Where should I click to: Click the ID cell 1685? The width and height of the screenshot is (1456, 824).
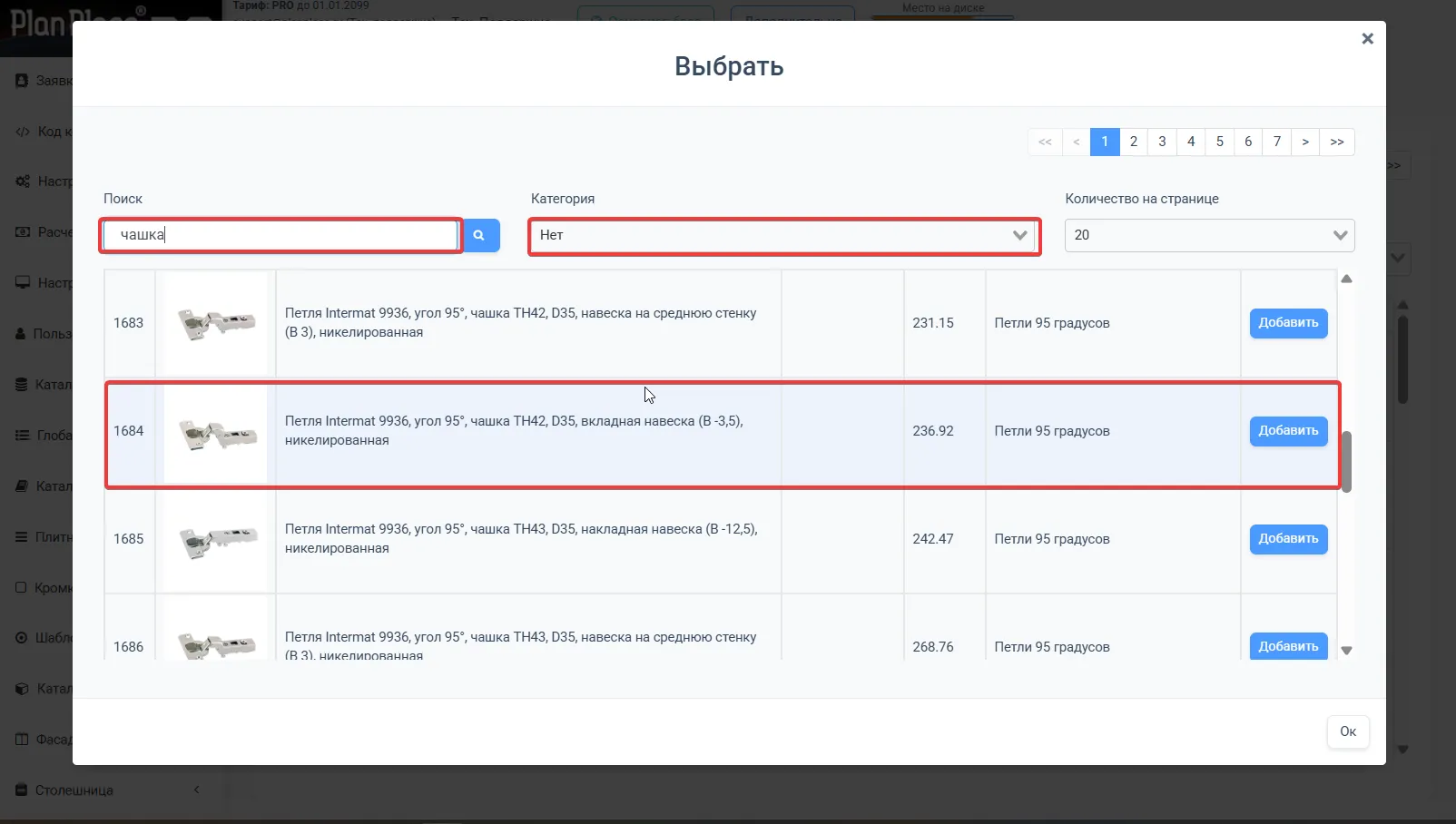129,539
